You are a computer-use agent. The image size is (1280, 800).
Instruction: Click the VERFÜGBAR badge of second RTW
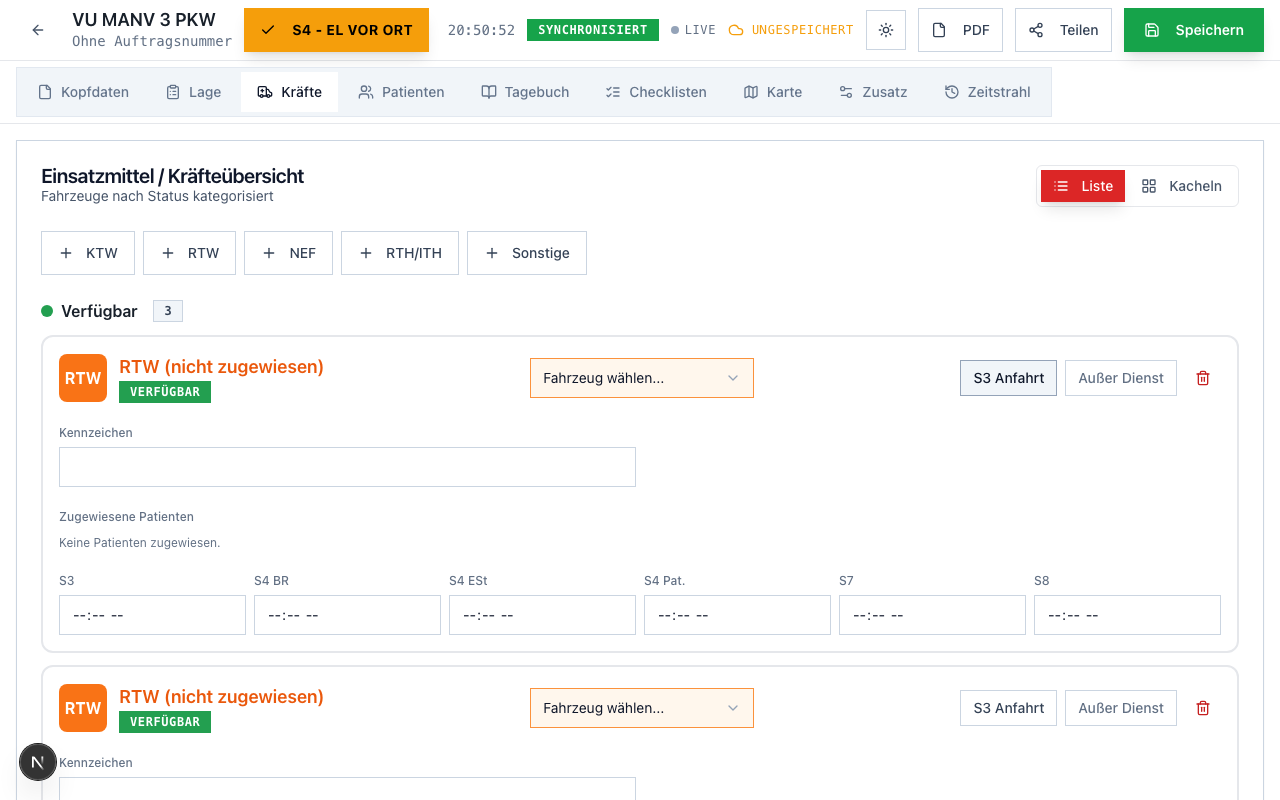(x=165, y=722)
